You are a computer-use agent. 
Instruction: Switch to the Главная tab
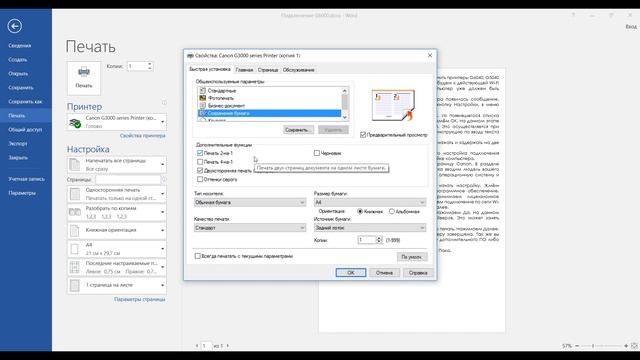pyautogui.click(x=244, y=70)
